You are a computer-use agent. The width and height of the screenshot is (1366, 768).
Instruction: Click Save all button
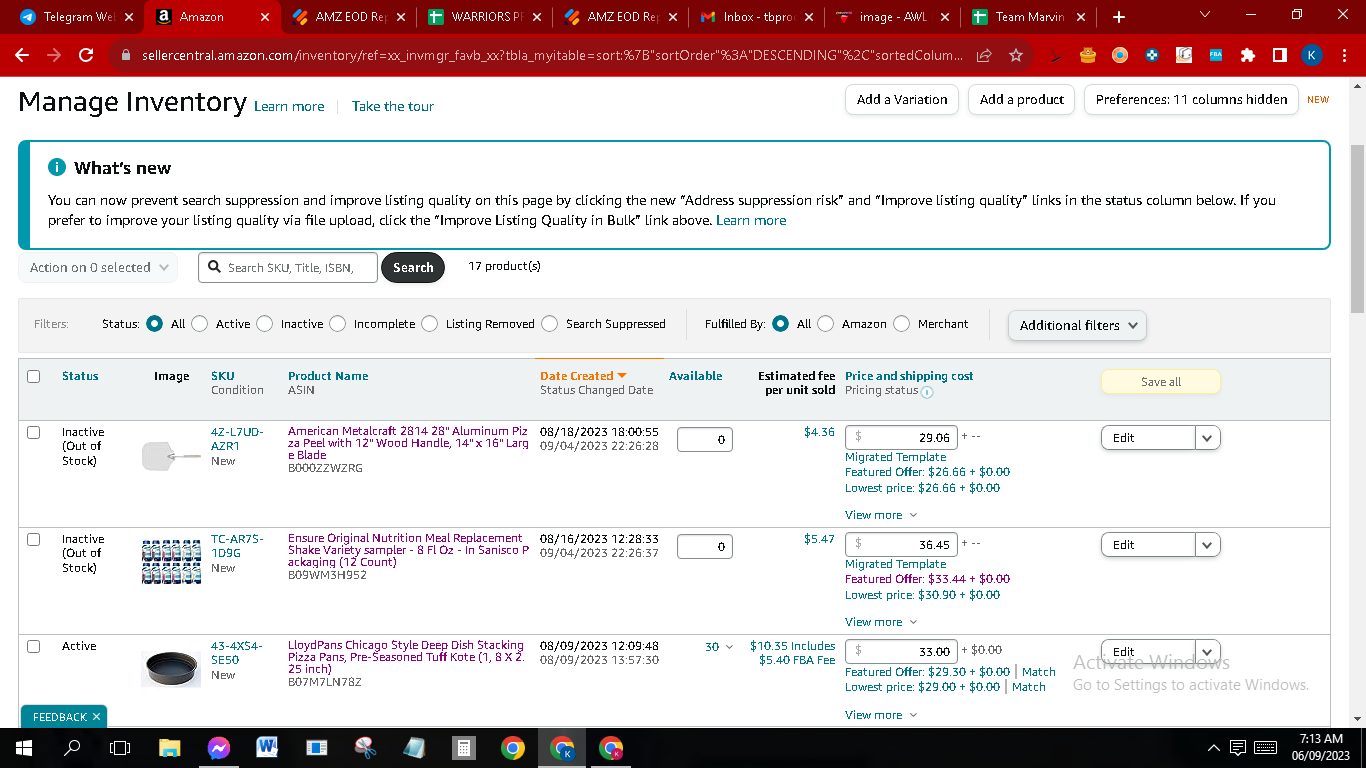tap(1161, 382)
